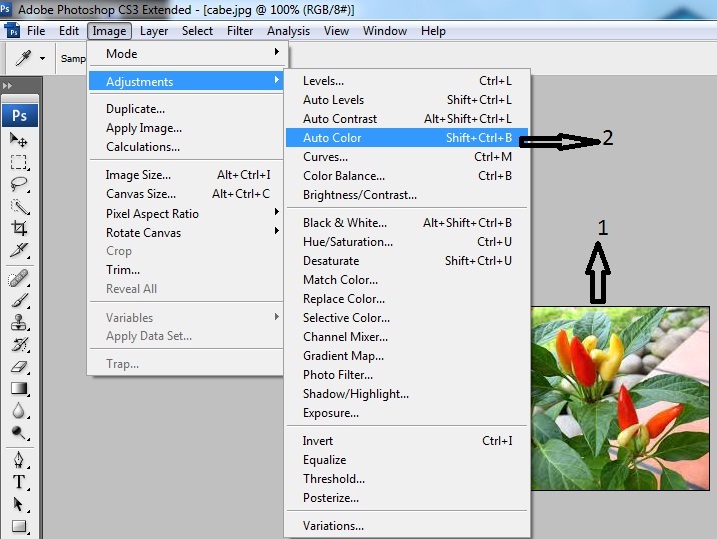This screenshot has width=717, height=539.
Task: Select the Move tool
Action: click(x=19, y=139)
